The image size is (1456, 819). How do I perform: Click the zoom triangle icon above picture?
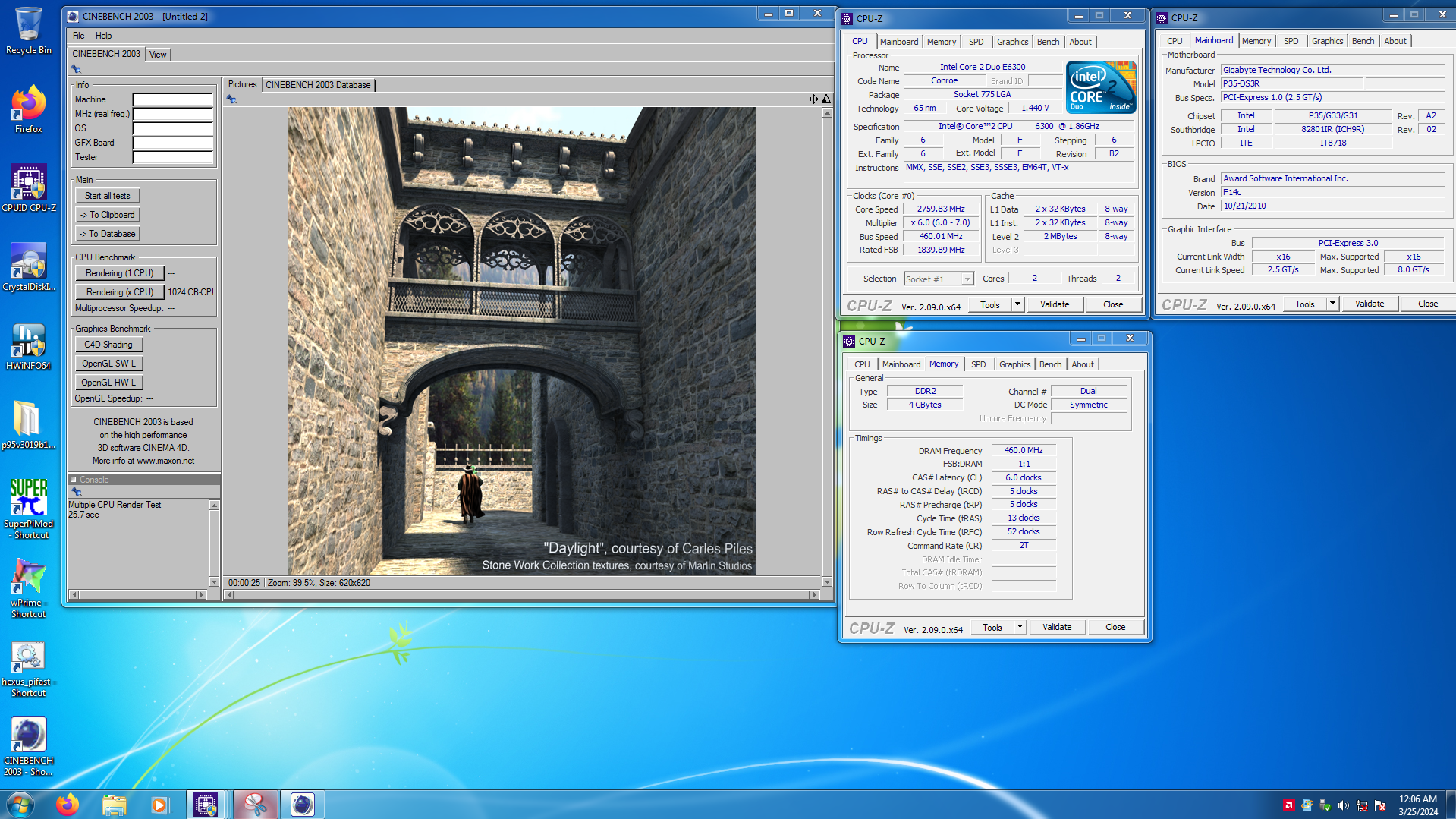[826, 99]
